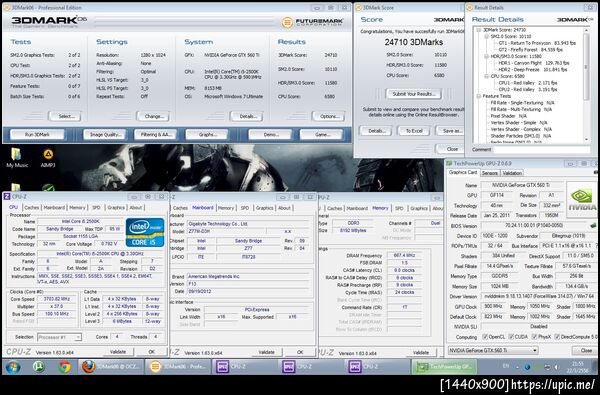Click EN language indicator in tray

pos(506,366)
